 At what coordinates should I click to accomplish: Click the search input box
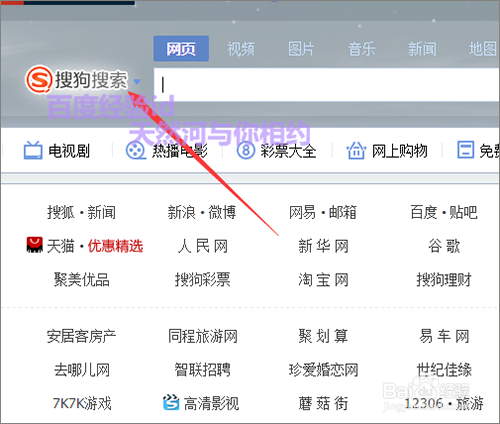[327, 85]
